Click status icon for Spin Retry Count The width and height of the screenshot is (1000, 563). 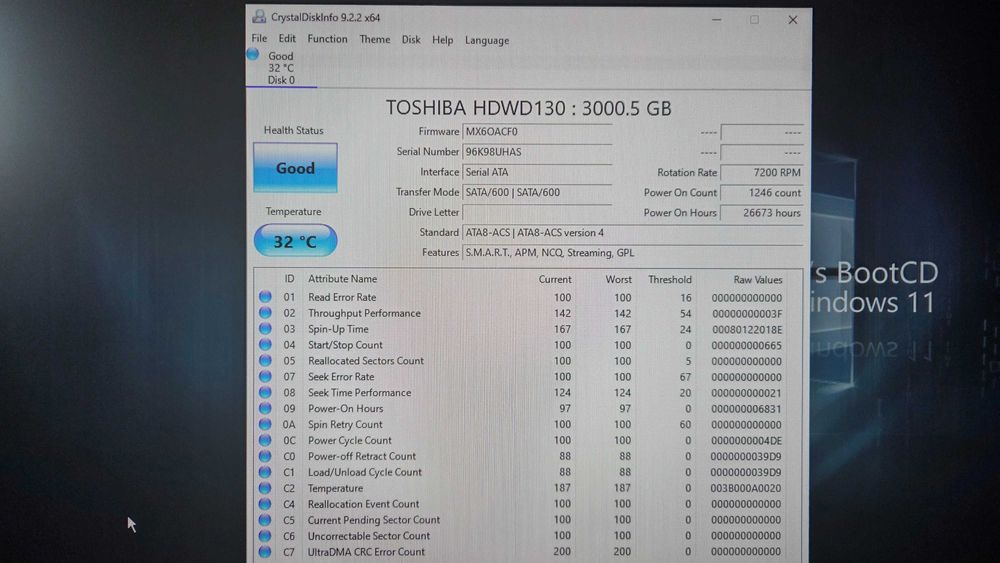[x=265, y=424]
